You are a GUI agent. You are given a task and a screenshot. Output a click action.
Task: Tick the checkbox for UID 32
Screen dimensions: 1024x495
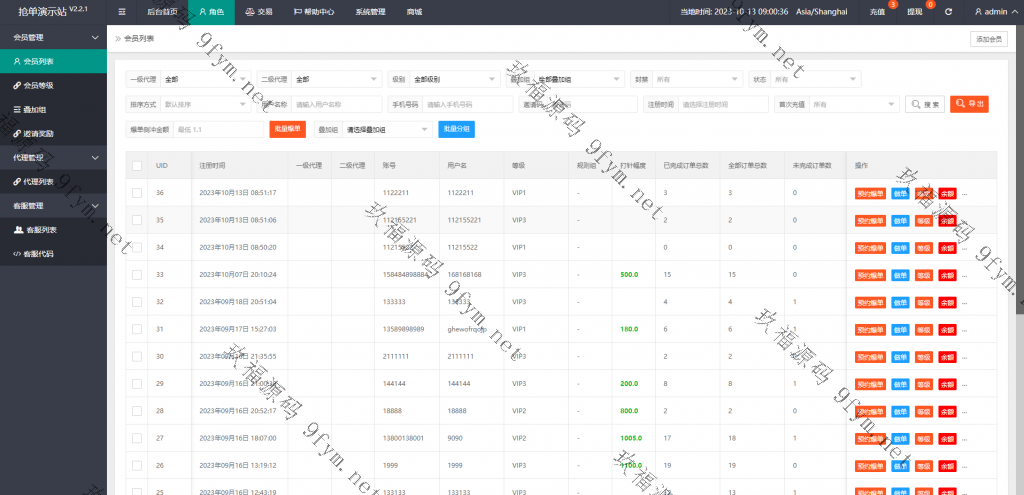[x=136, y=302]
